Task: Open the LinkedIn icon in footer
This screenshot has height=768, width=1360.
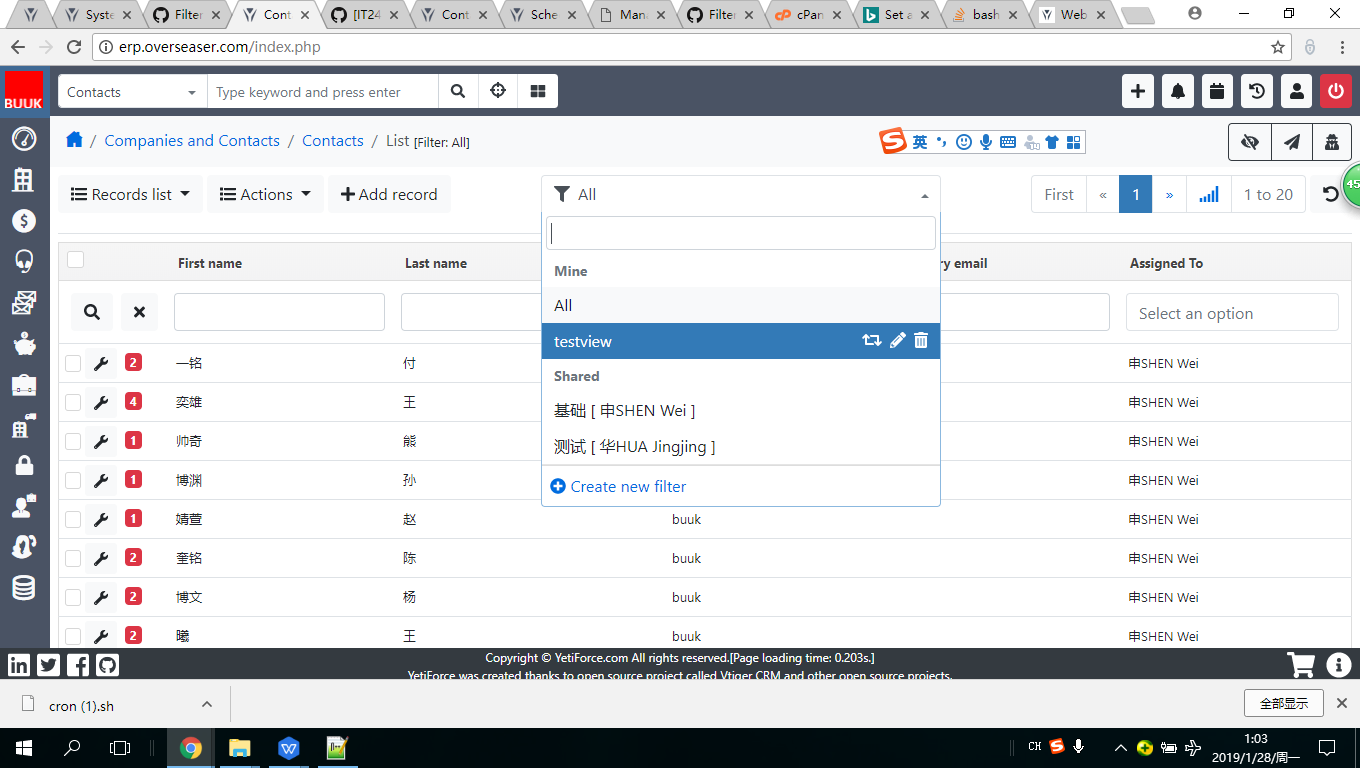Action: click(19, 665)
